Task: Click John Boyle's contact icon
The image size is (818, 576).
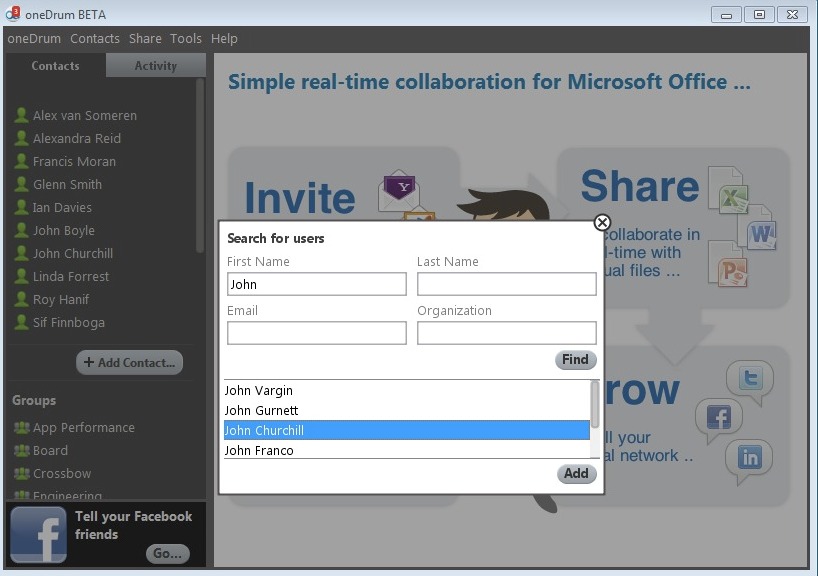Action: coord(21,230)
